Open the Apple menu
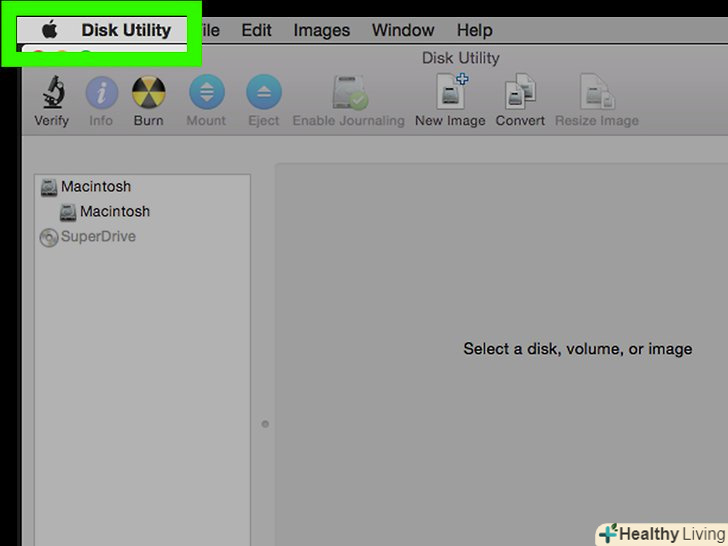Screen dimensions: 728x546 pos(50,30)
